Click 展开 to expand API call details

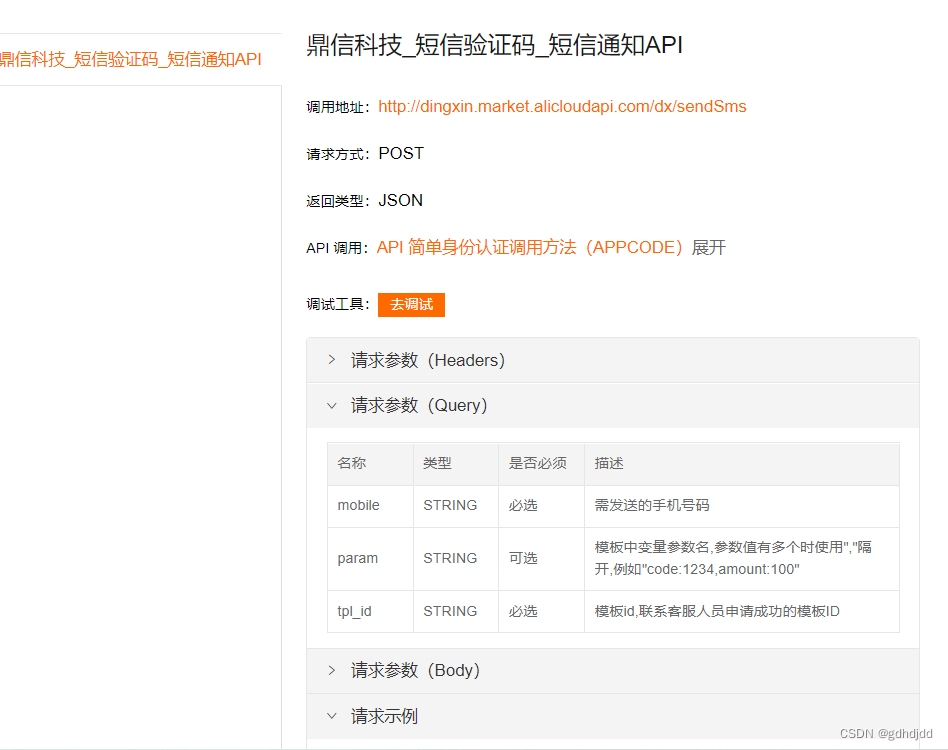709,247
